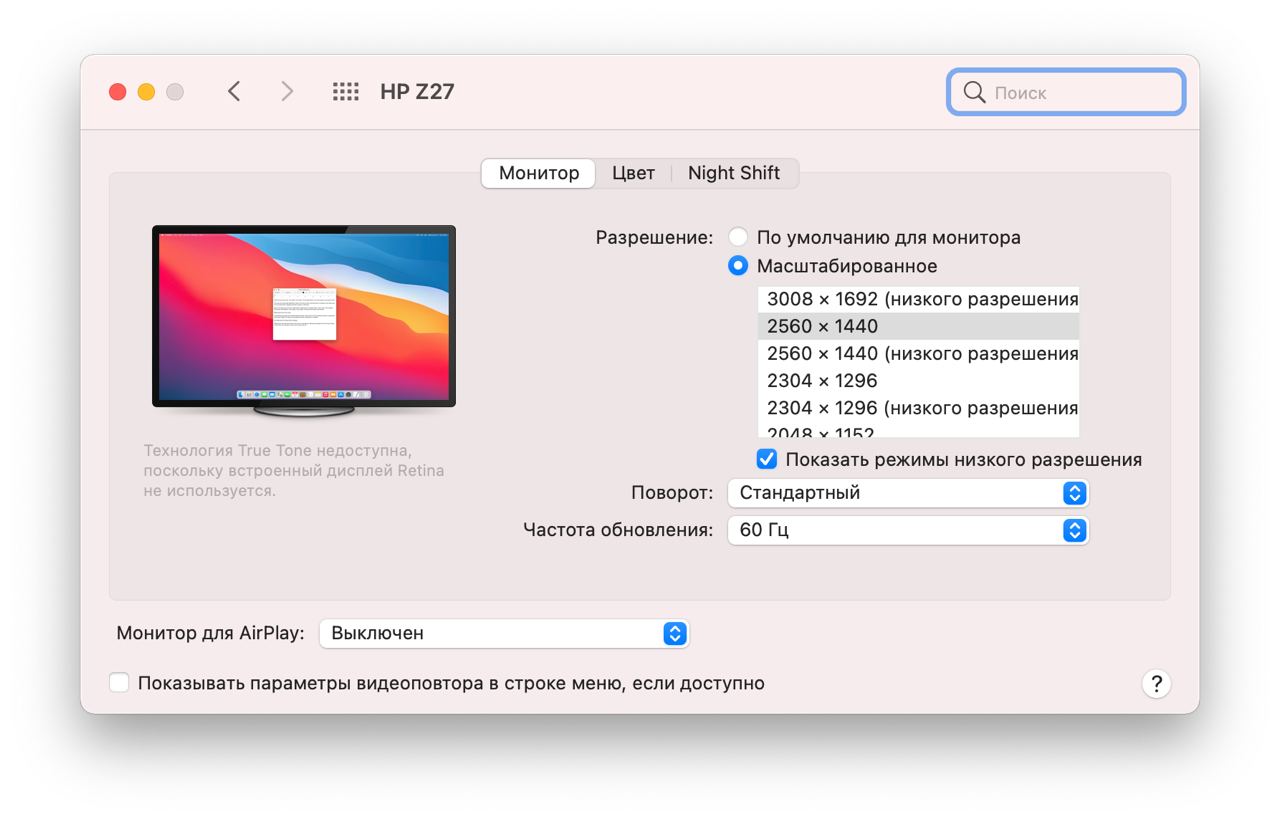The image size is (1280, 820).
Task: Open the Night Shift tab
Action: [x=734, y=173]
